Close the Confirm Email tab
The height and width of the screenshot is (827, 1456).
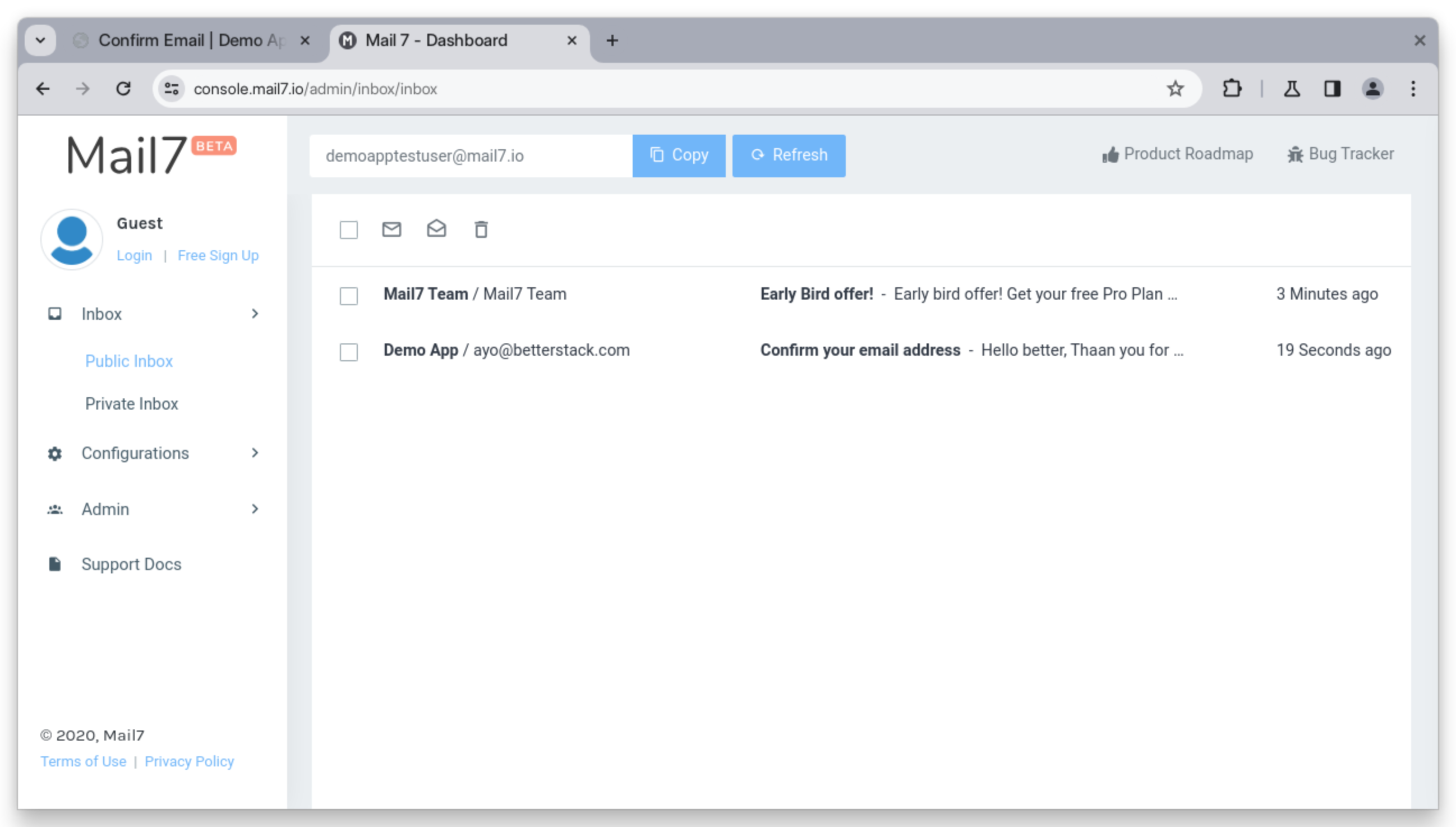[305, 40]
